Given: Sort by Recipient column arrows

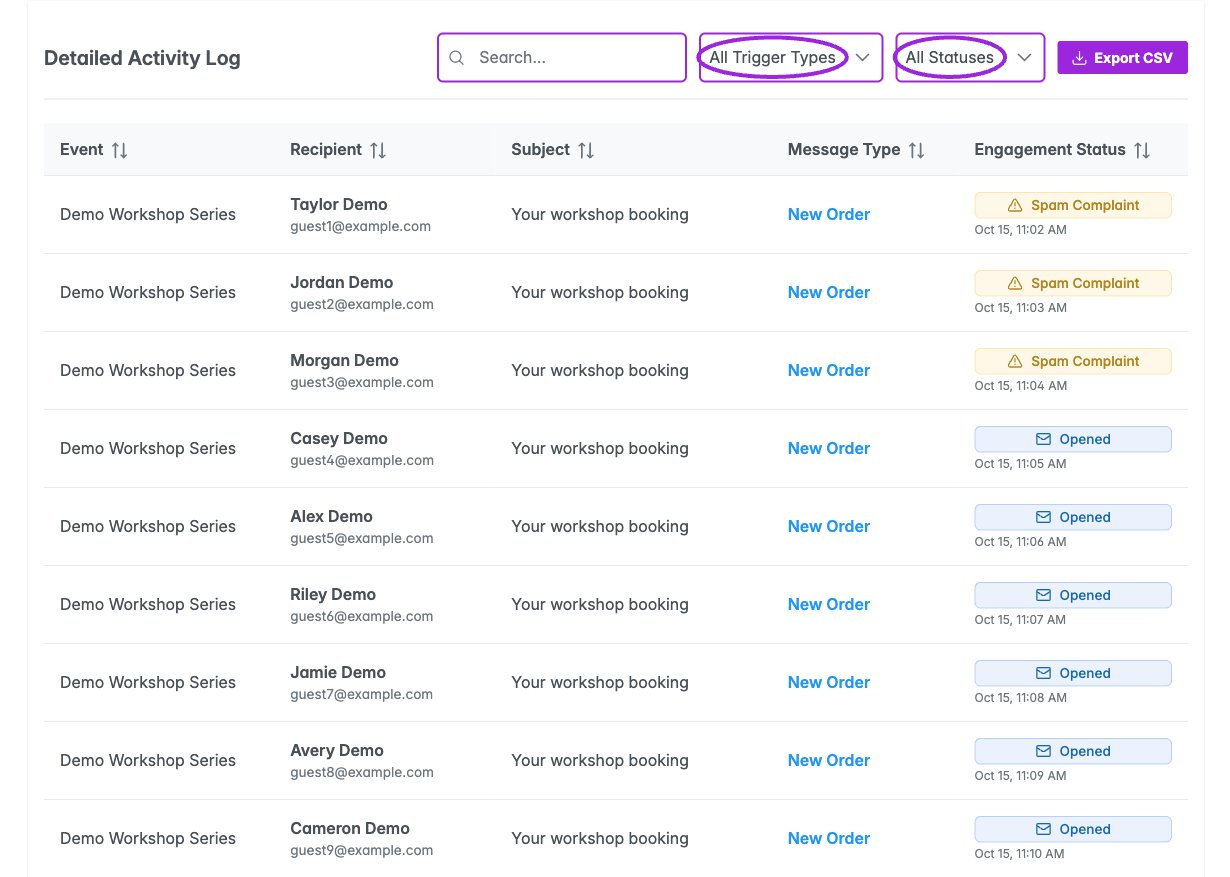Looking at the screenshot, I should [378, 150].
